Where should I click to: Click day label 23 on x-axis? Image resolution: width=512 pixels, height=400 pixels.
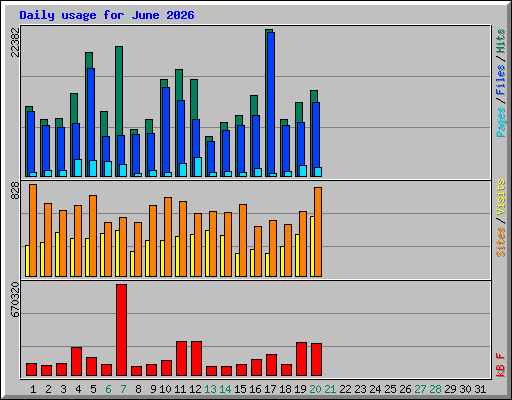[x=360, y=389]
